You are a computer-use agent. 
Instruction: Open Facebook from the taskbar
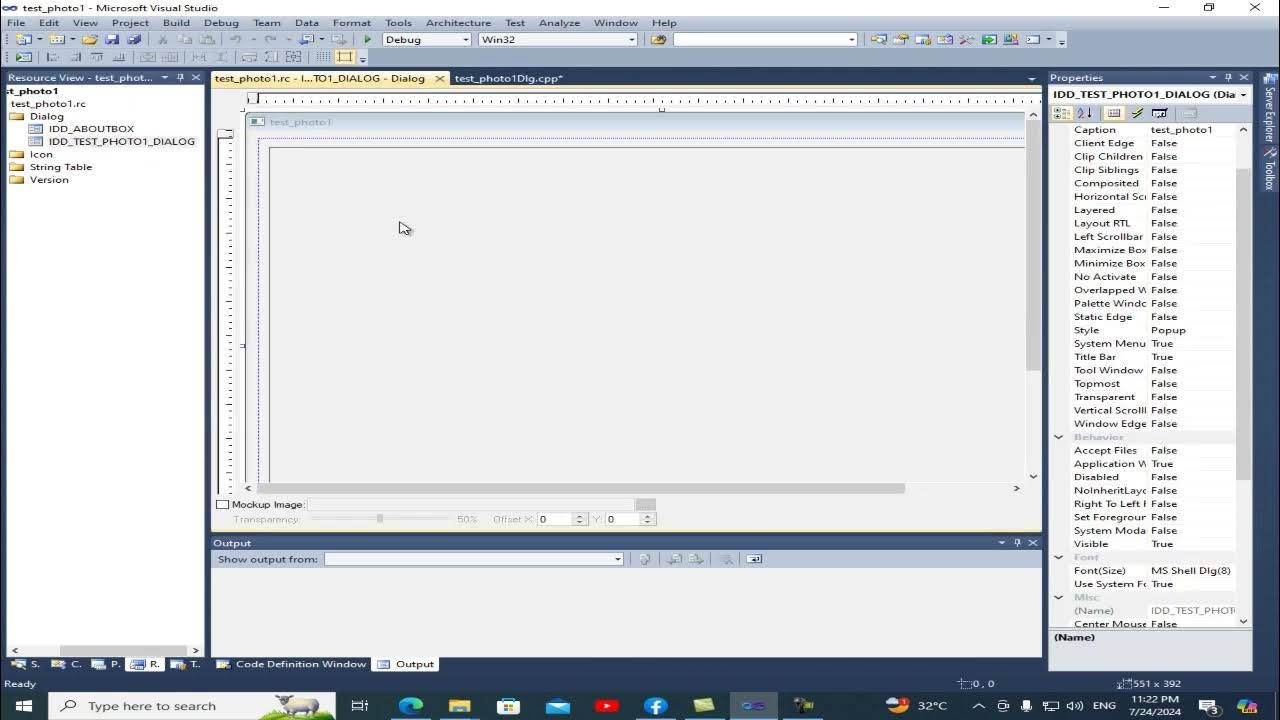[x=656, y=706]
